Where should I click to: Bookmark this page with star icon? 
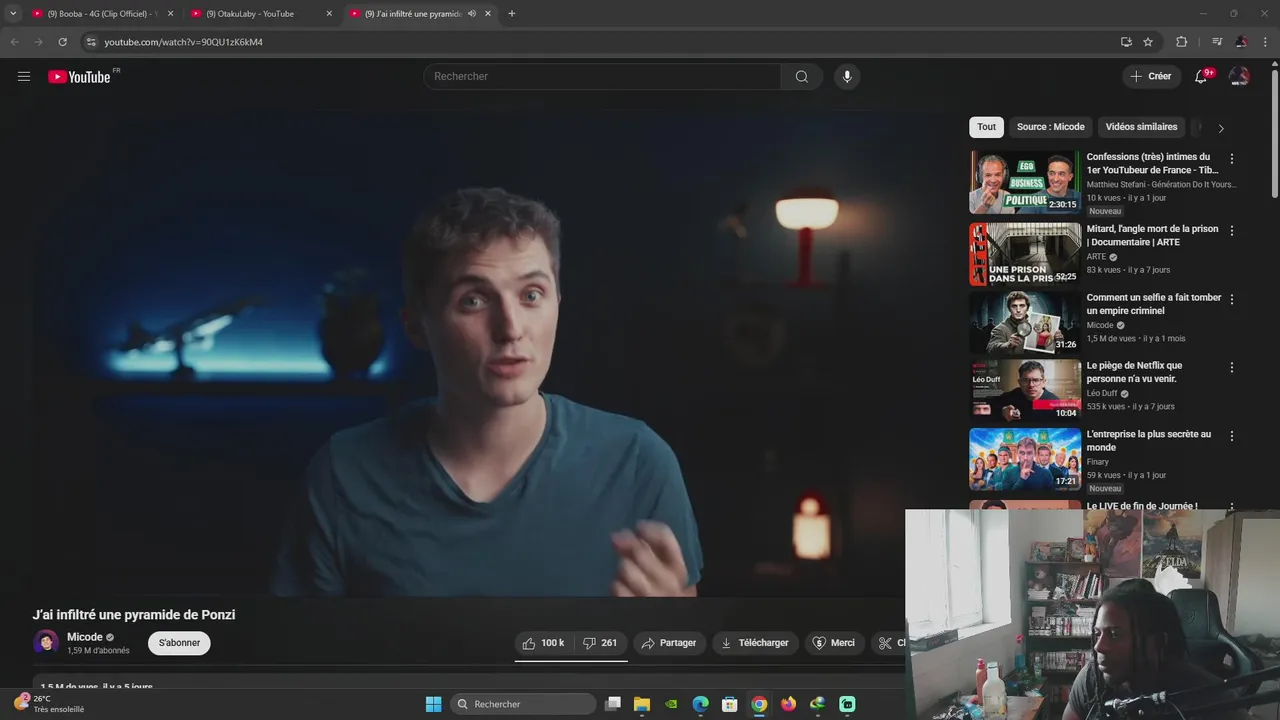(x=1148, y=42)
